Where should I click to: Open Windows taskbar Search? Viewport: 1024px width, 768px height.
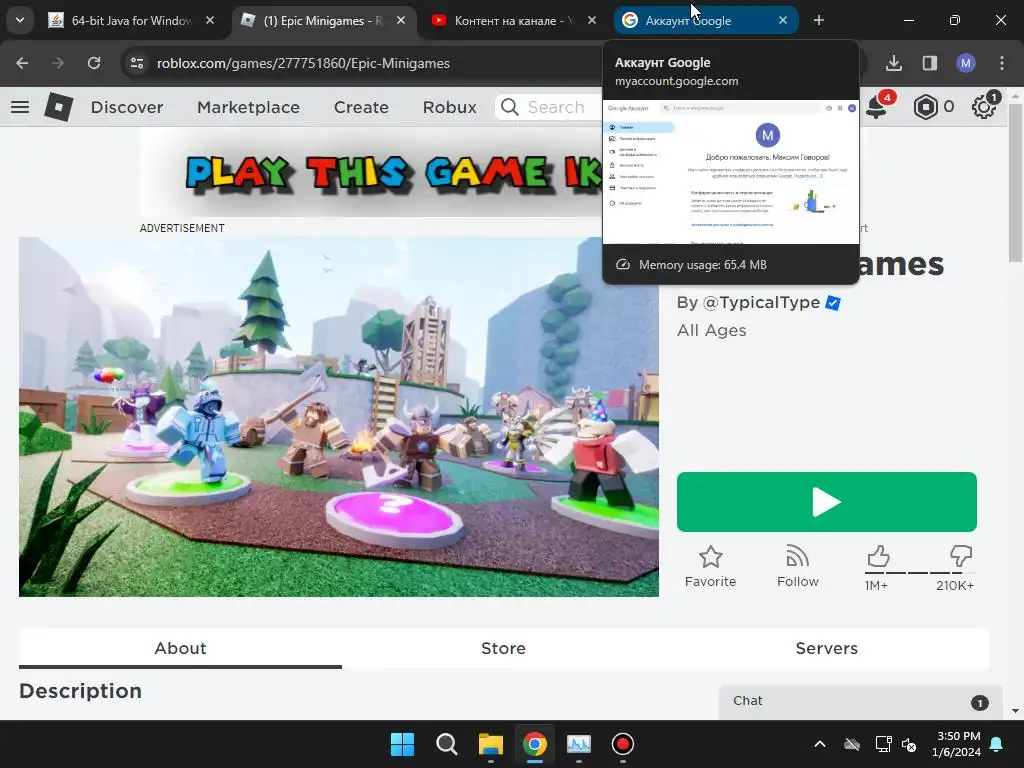447,744
